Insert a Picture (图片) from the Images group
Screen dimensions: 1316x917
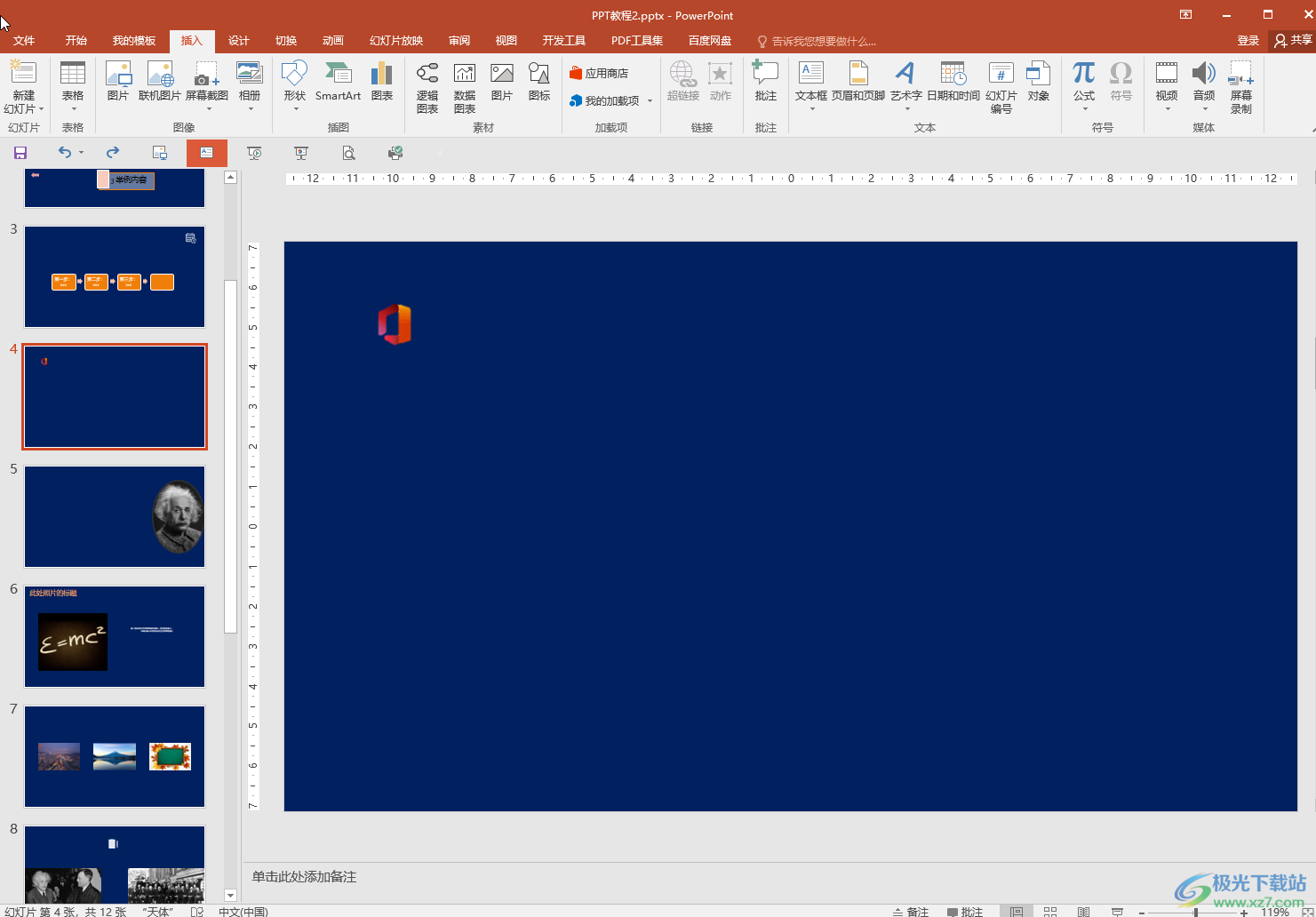coord(118,82)
